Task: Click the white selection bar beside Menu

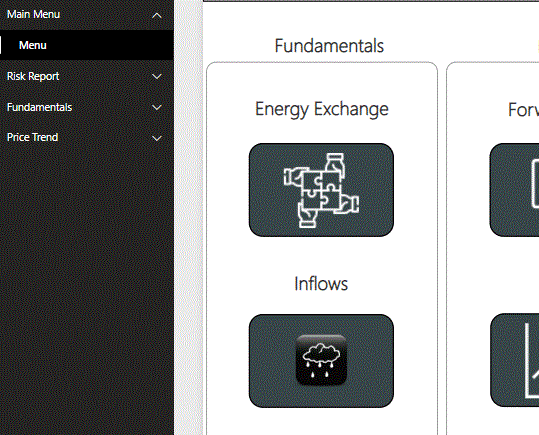Action: (x=1, y=45)
